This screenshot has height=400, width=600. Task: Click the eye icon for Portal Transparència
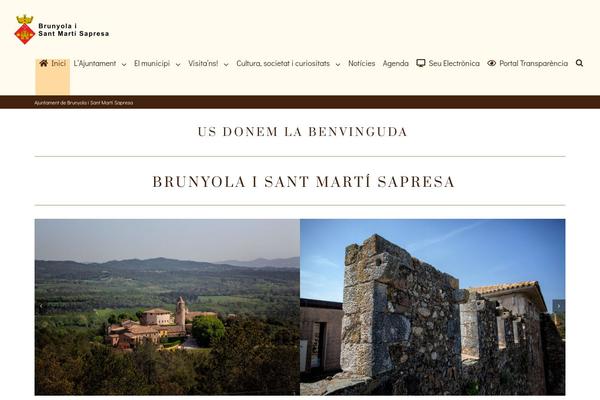[492, 63]
